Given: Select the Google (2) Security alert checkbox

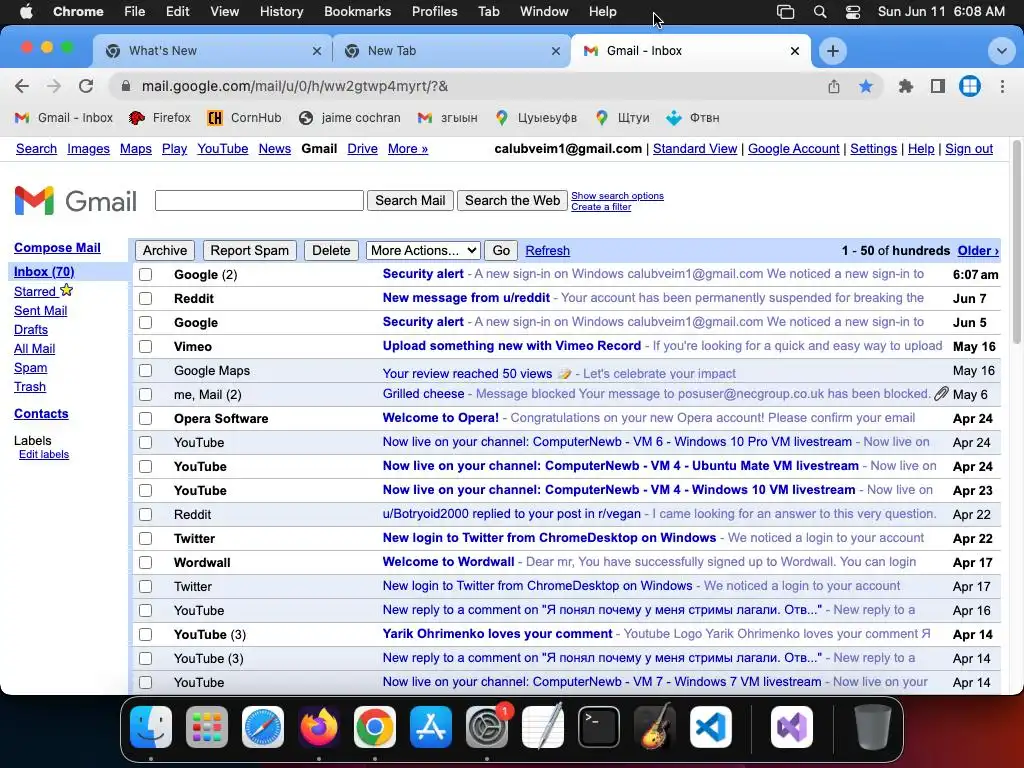Looking at the screenshot, I should 146,274.
